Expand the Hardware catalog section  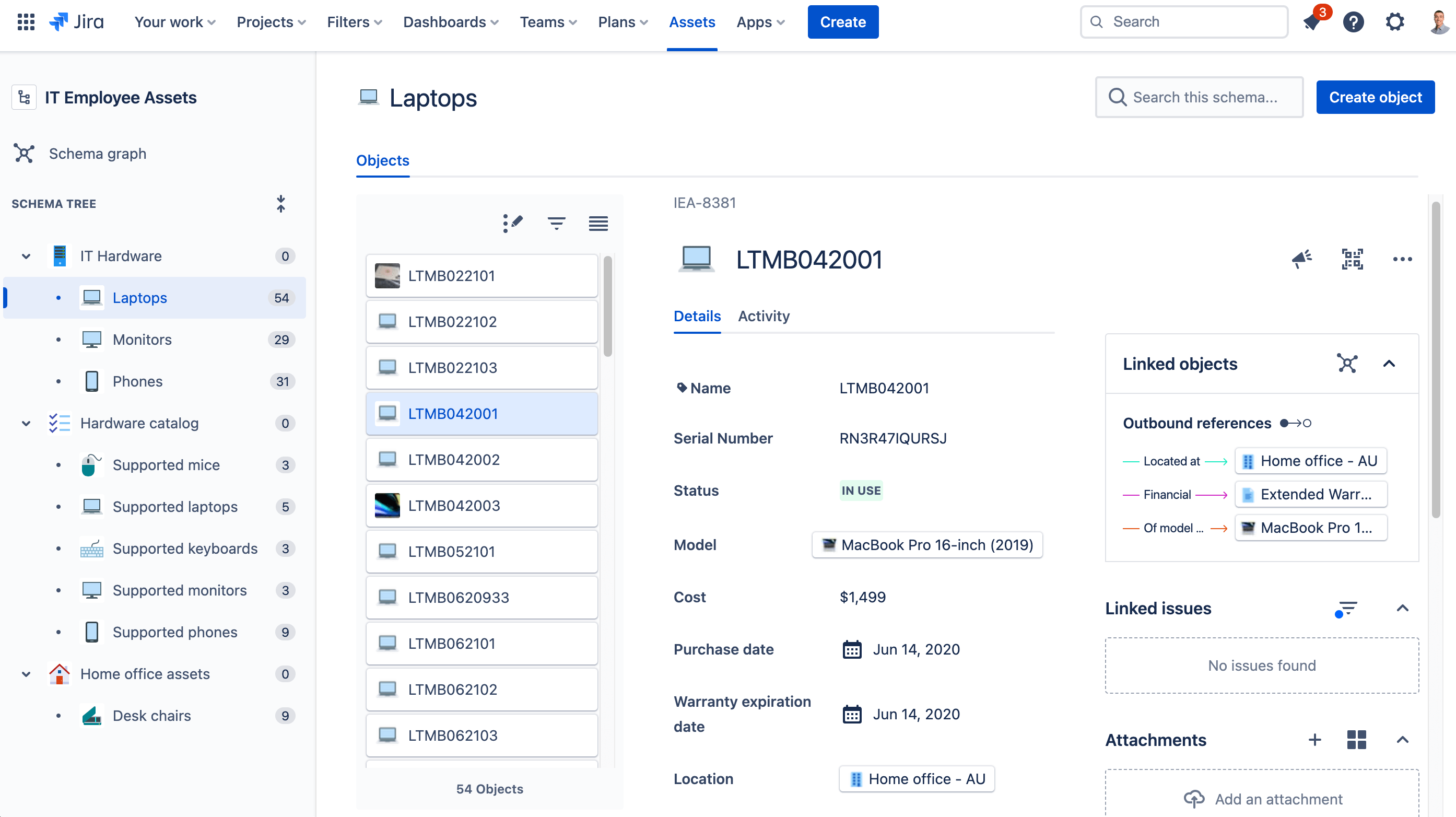click(26, 423)
